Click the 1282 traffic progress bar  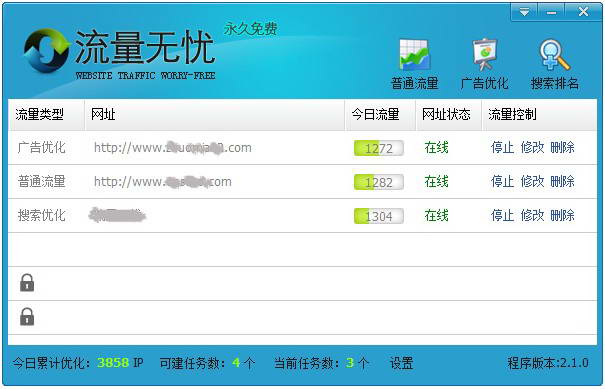pos(379,182)
